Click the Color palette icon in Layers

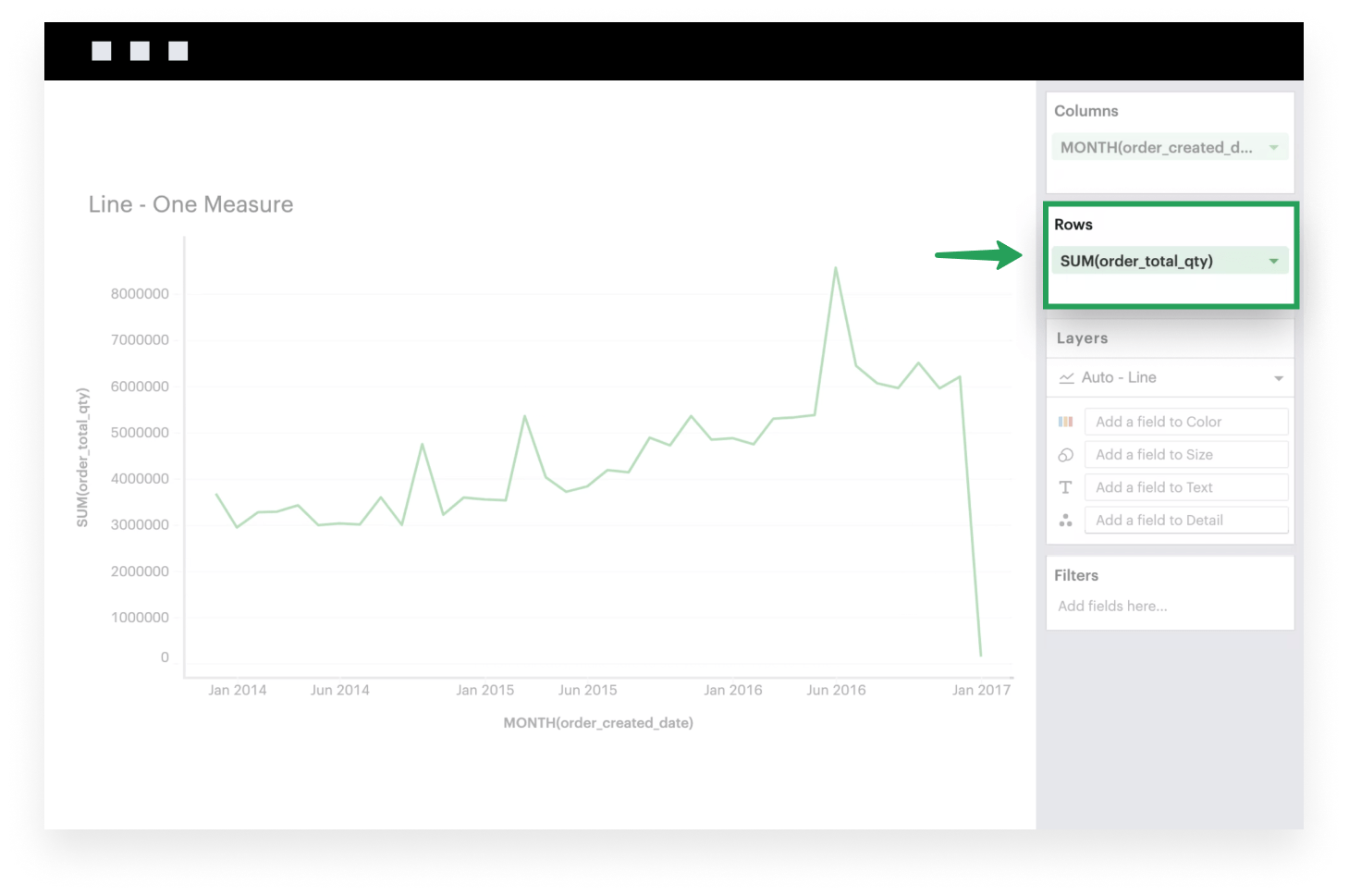[1065, 422]
